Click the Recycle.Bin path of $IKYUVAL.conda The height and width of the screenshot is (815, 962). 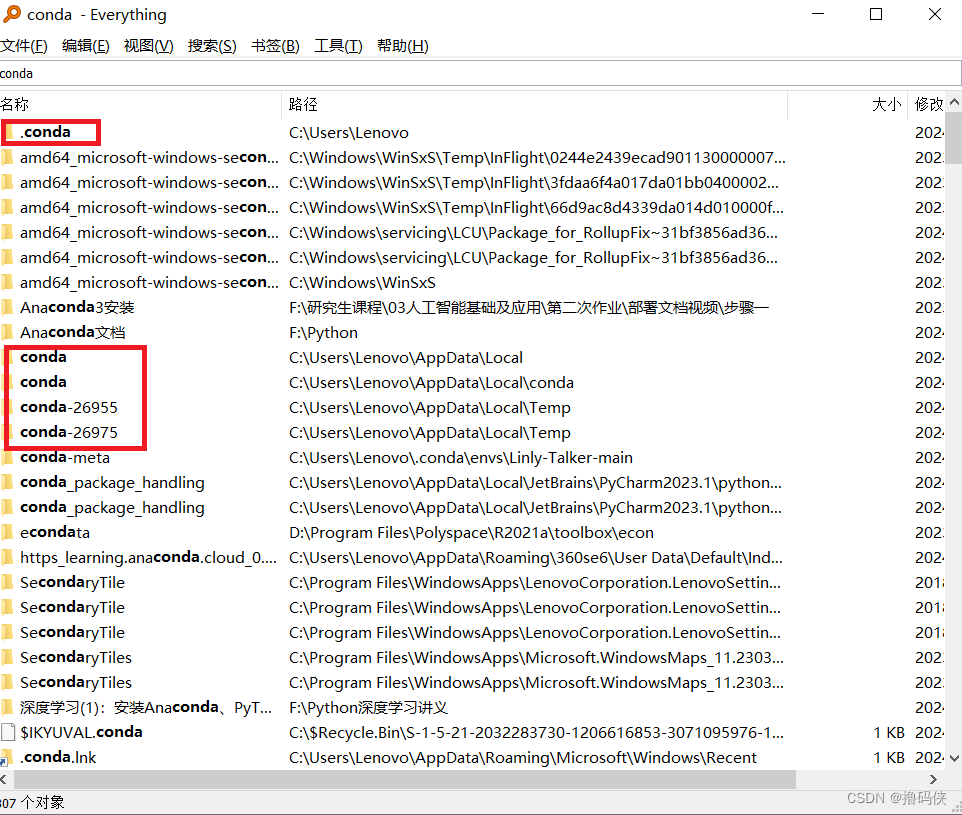pos(536,733)
